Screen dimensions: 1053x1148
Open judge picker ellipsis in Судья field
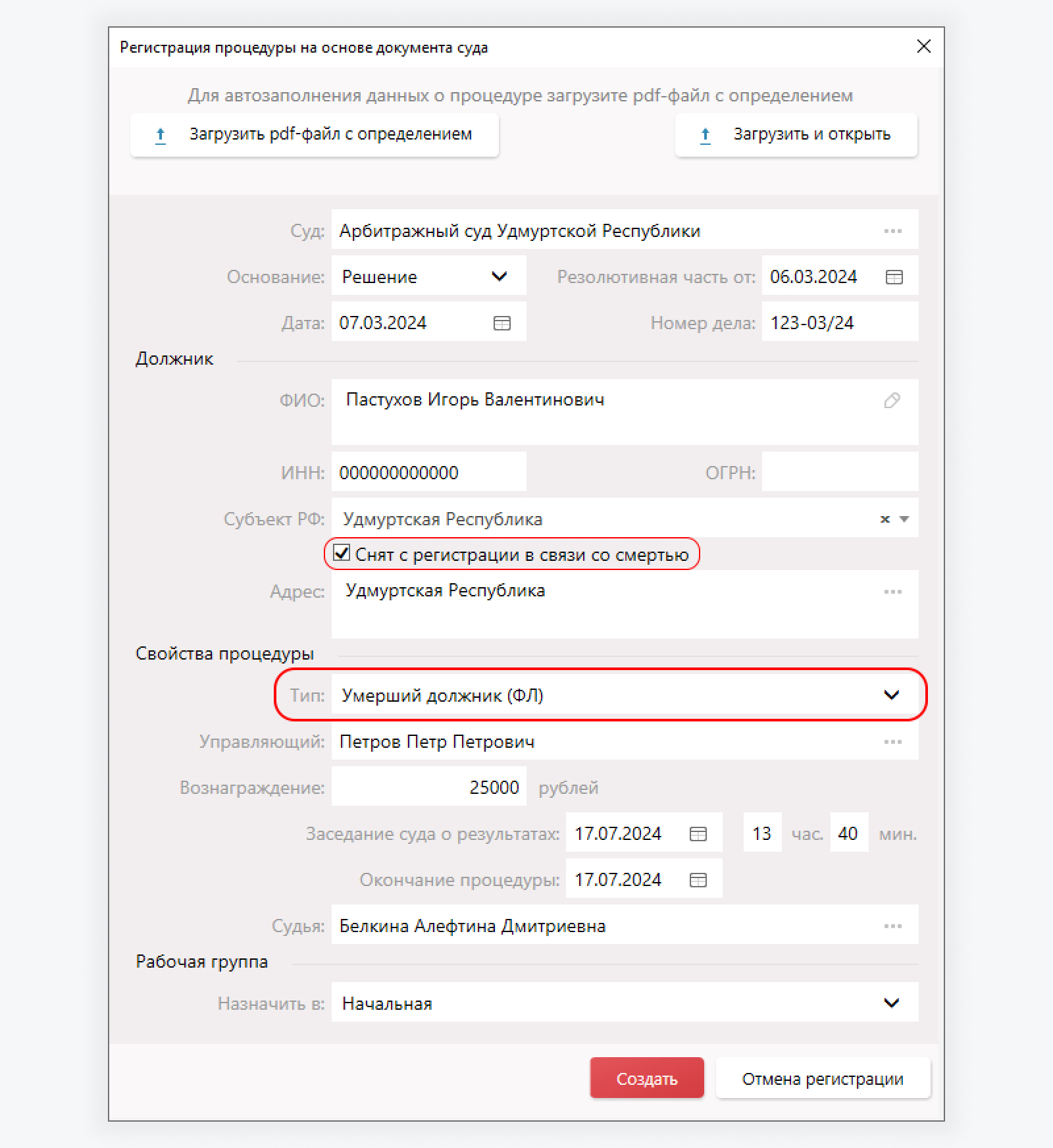point(893,926)
